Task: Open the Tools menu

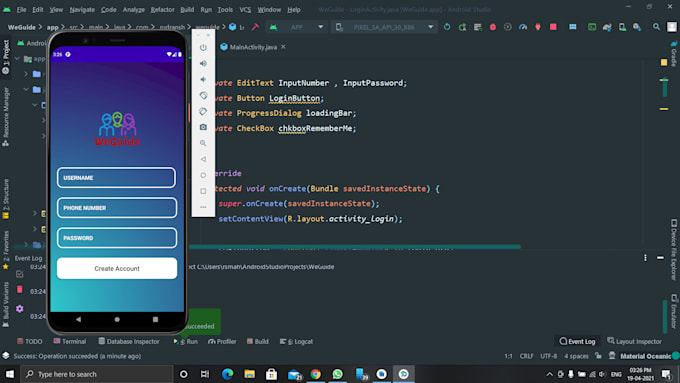Action: pyautogui.click(x=225, y=10)
